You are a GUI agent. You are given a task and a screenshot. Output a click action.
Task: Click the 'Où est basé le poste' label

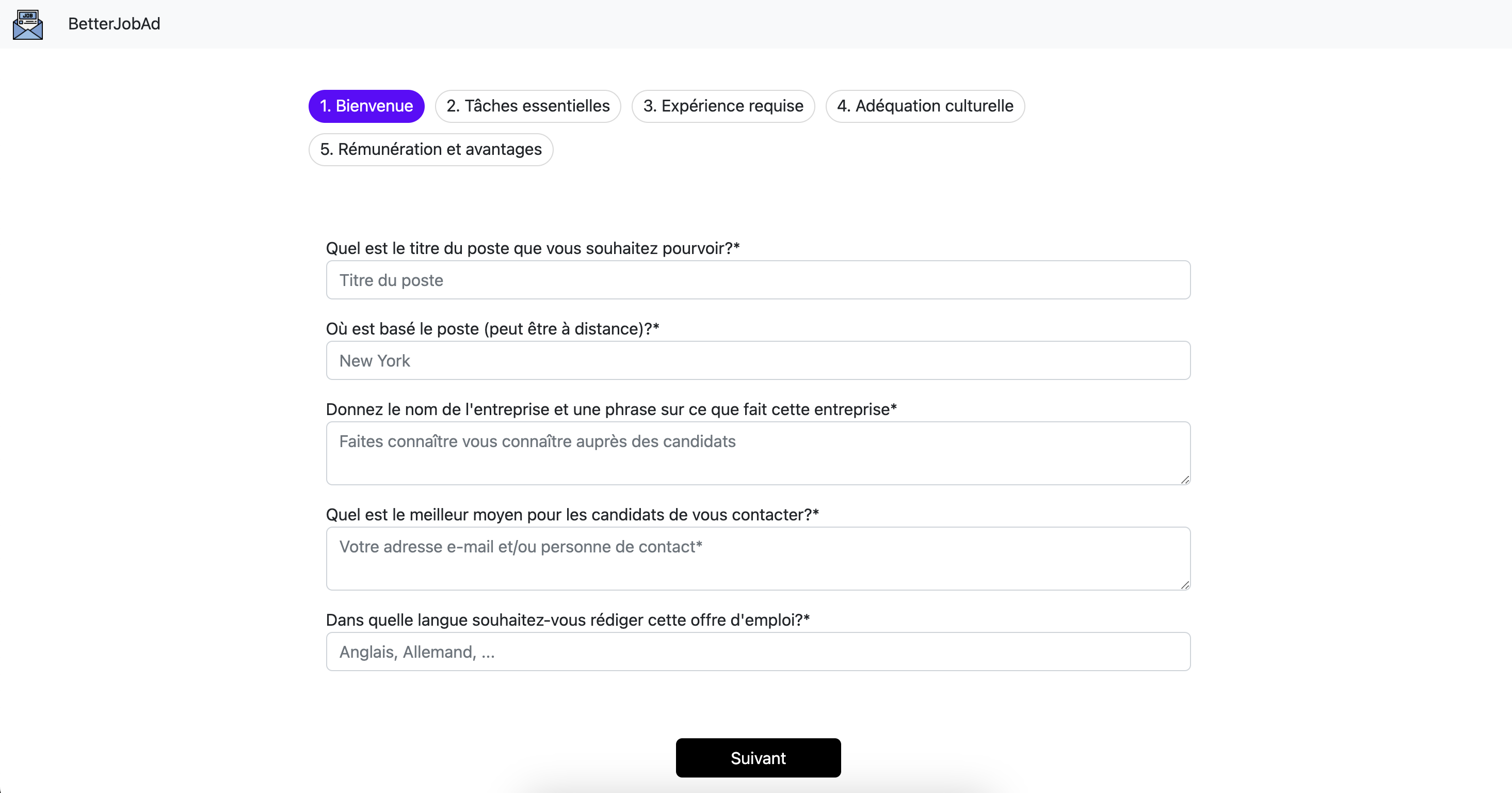[x=492, y=328]
